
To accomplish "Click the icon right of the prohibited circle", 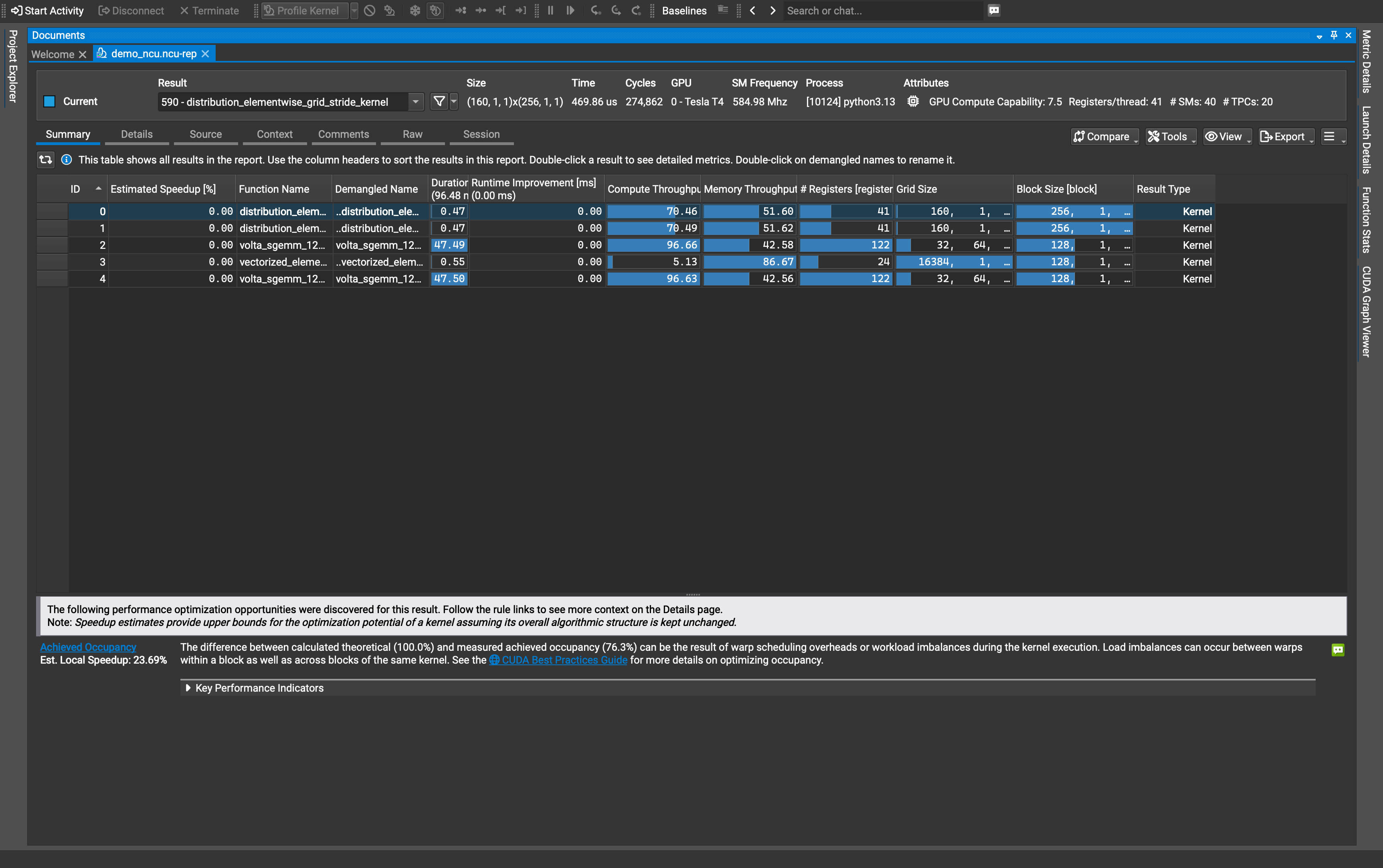I will click(389, 10).
